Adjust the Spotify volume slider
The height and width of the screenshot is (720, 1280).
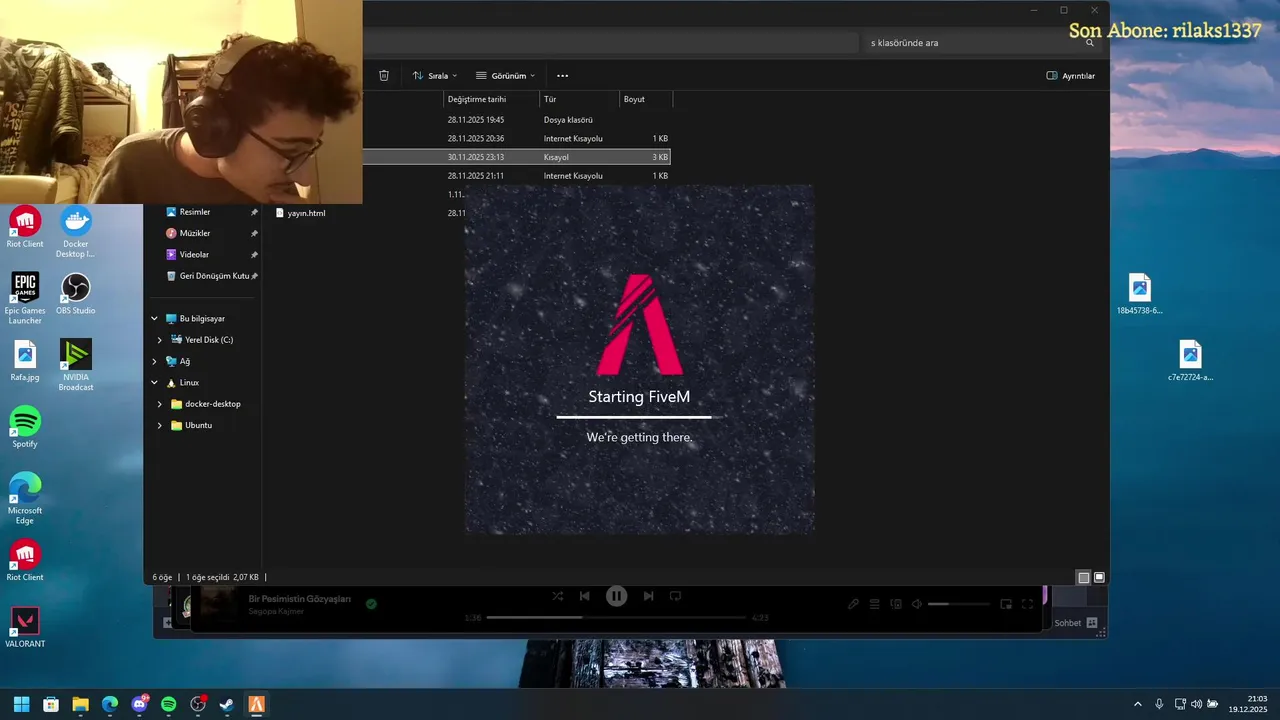958,604
